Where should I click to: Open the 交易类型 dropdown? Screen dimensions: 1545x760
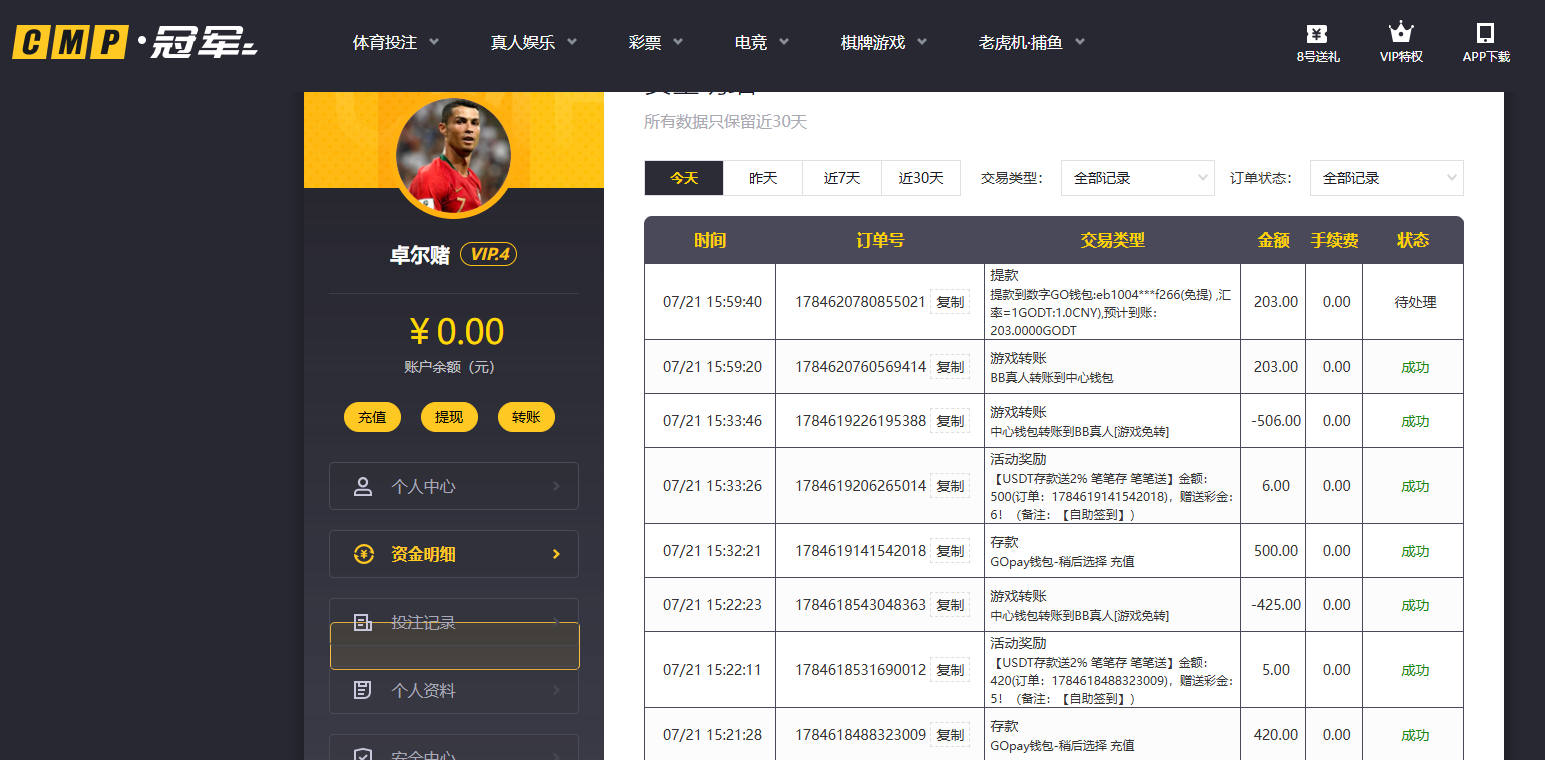(1137, 178)
